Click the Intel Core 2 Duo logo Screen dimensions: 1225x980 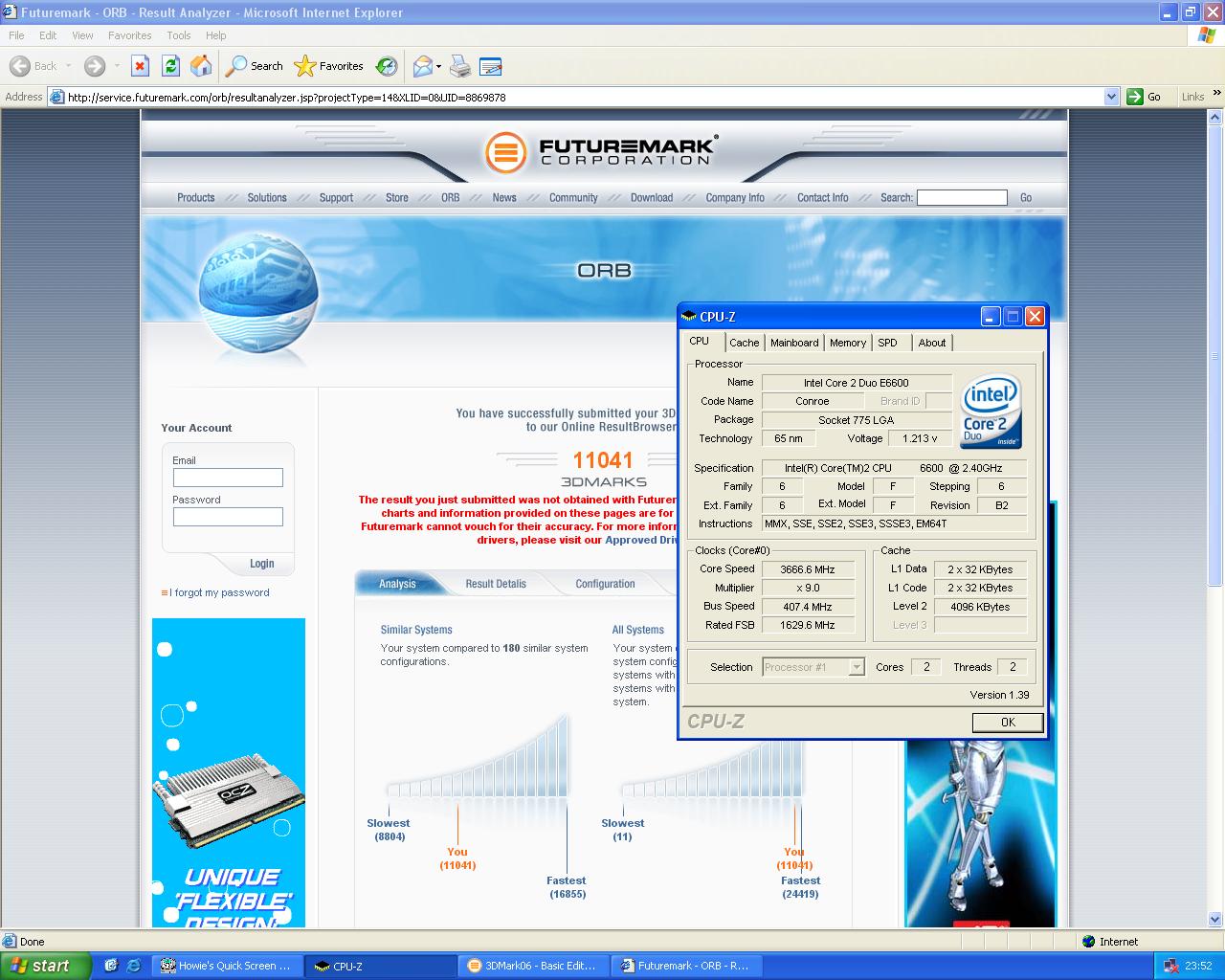coord(991,412)
